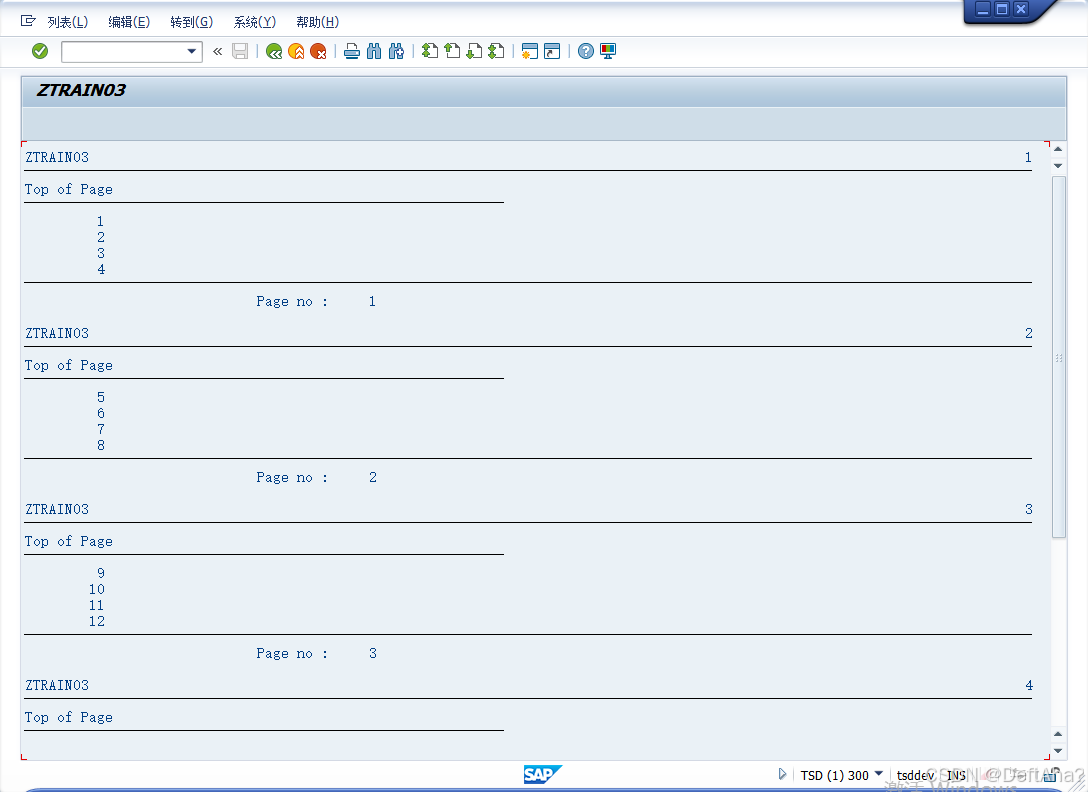This screenshot has height=792, width=1088.
Task: Click the ZTRAIN03 title header text
Action: [81, 90]
